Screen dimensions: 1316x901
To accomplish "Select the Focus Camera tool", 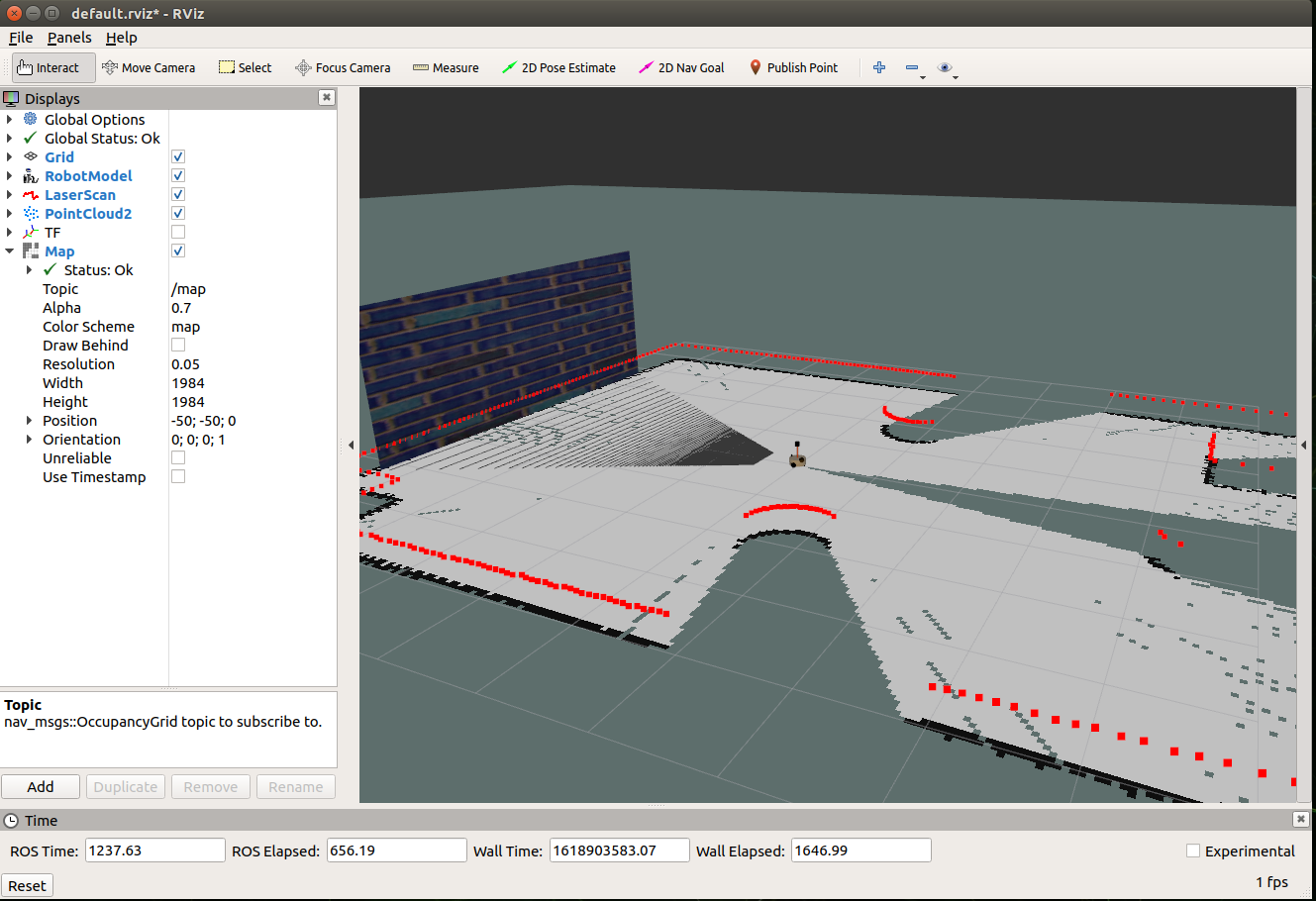I will pos(343,67).
